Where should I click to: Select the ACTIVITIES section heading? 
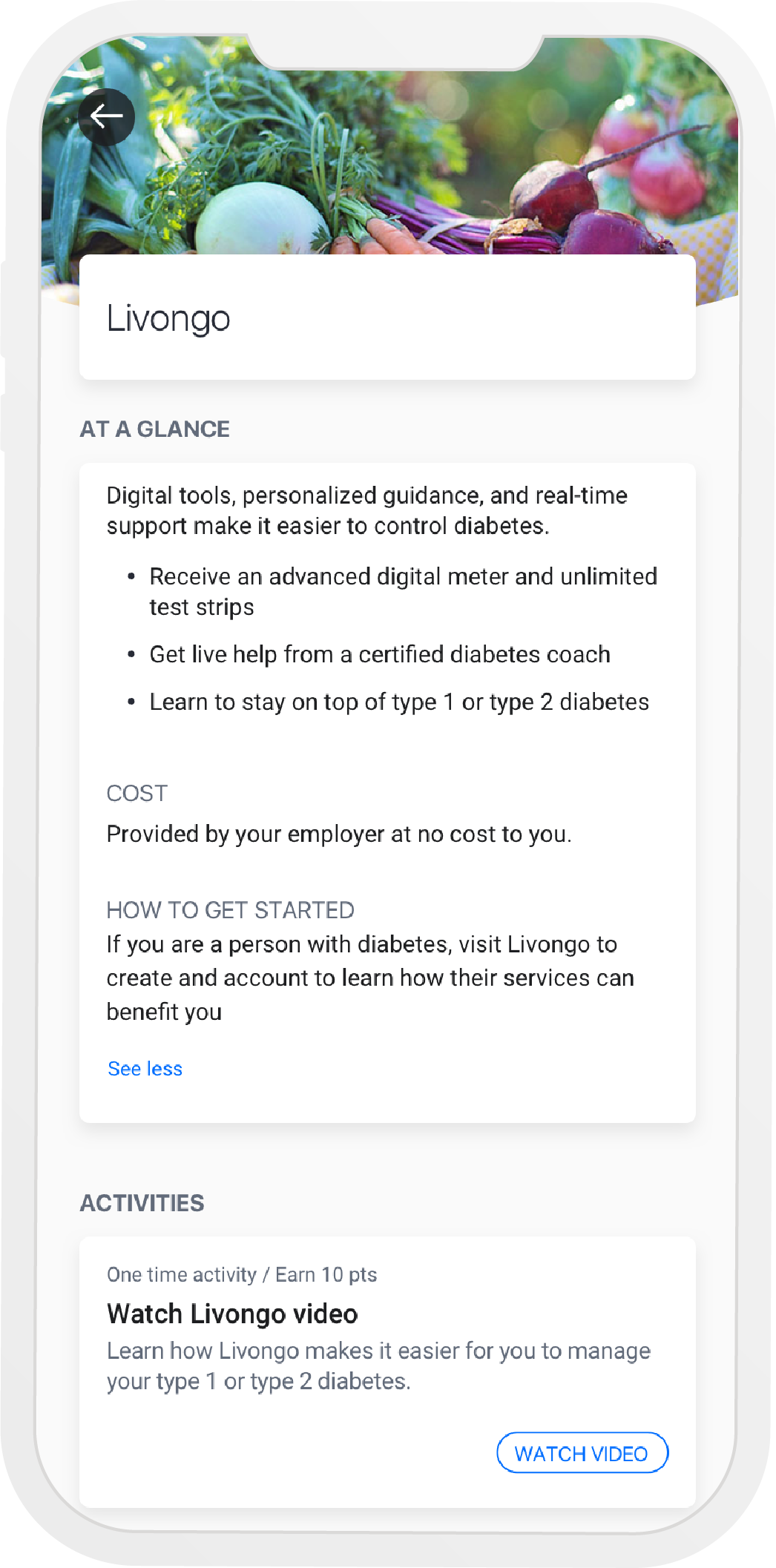[142, 1203]
